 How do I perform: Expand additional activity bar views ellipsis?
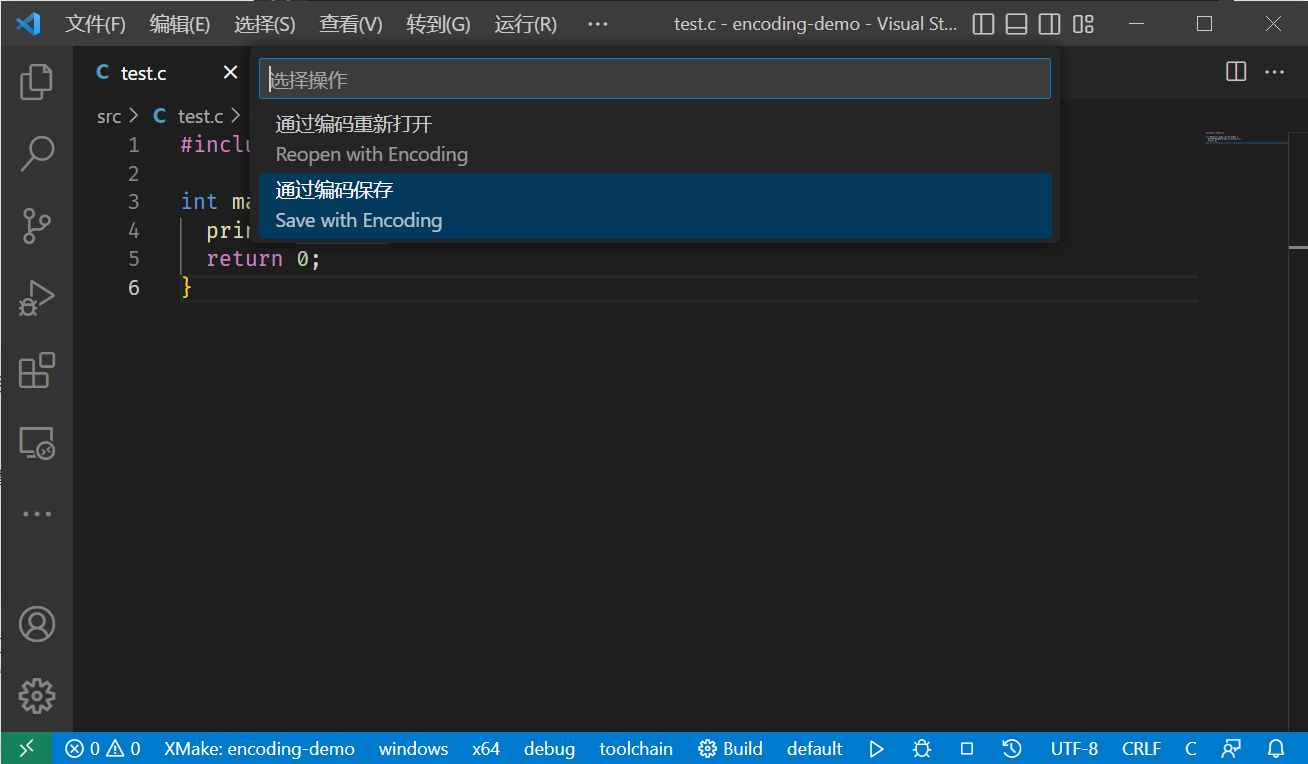click(37, 514)
